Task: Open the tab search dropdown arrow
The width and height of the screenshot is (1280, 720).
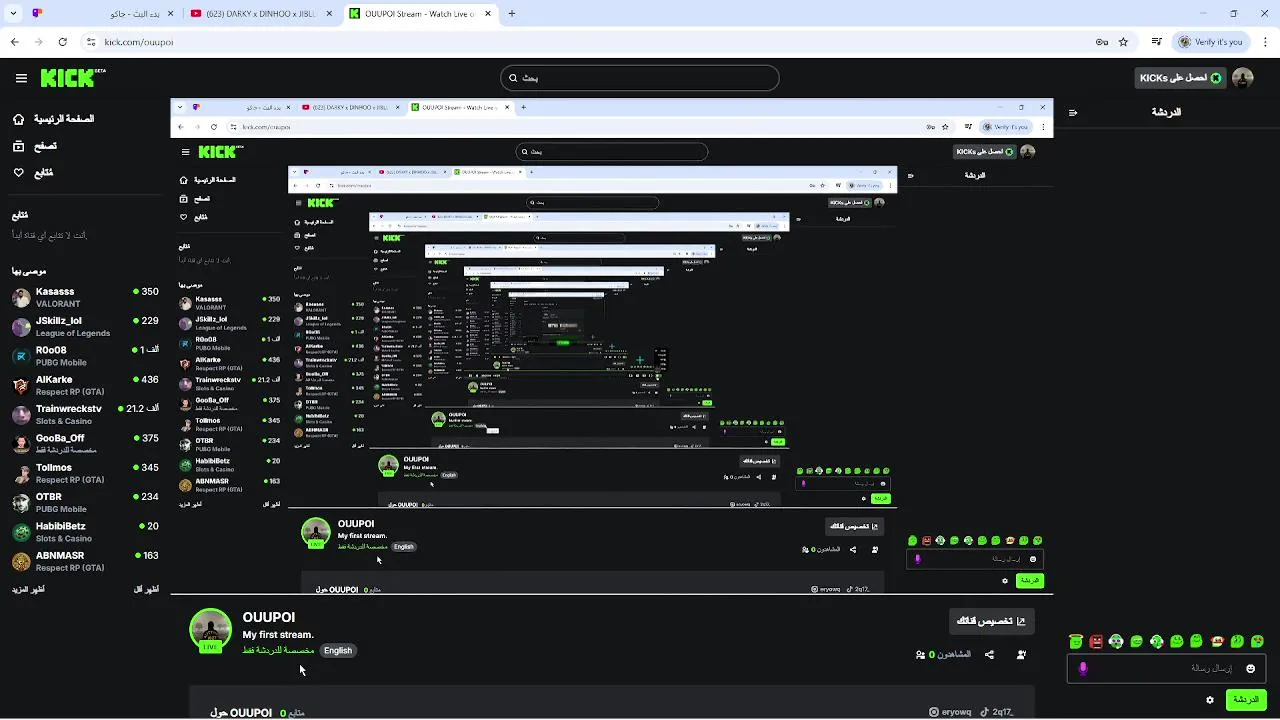Action: (x=14, y=14)
